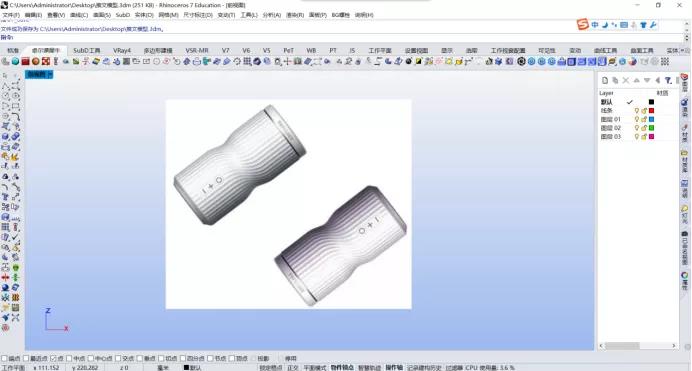
Task: Open the 前视图 viewport title dropdown arrow
Action: (50, 75)
